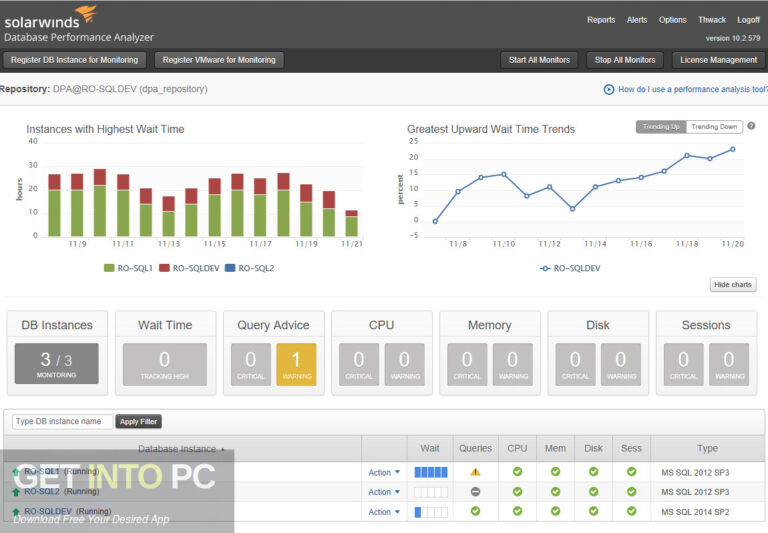This screenshot has height=533, width=768.
Task: Click Start All Monitors button
Action: (539, 60)
